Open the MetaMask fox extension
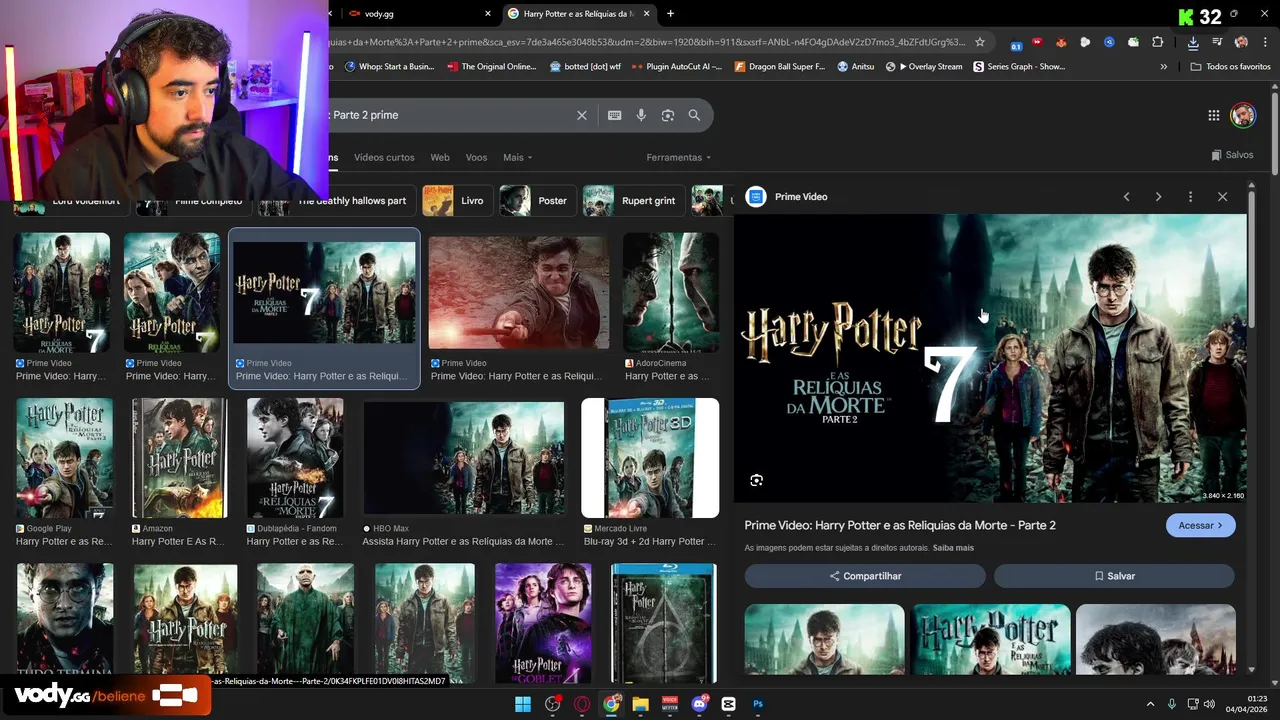The image size is (1280, 720). (x=1061, y=42)
